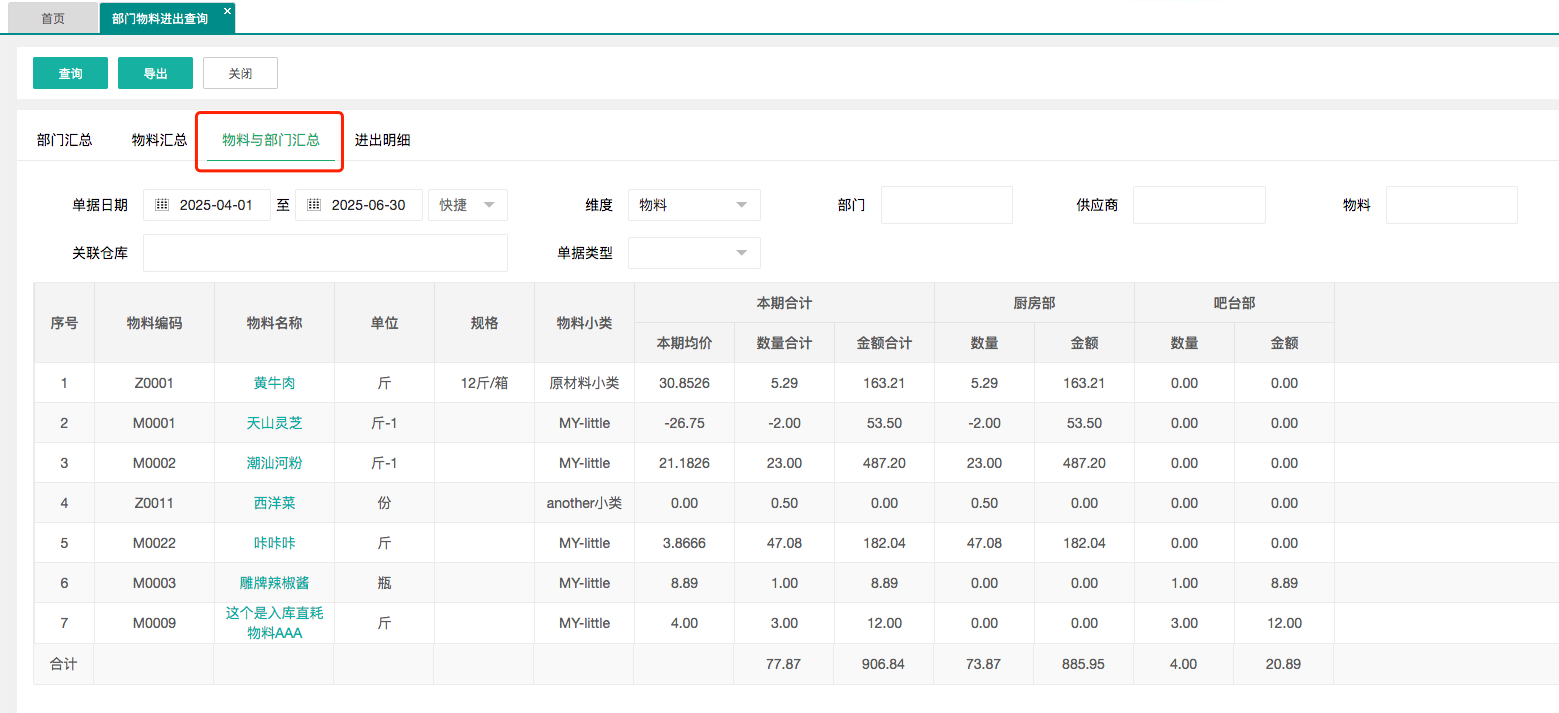Image resolution: width=1559 pixels, height=713 pixels.
Task: Focus the 部门 filter input field
Action: (x=946, y=205)
